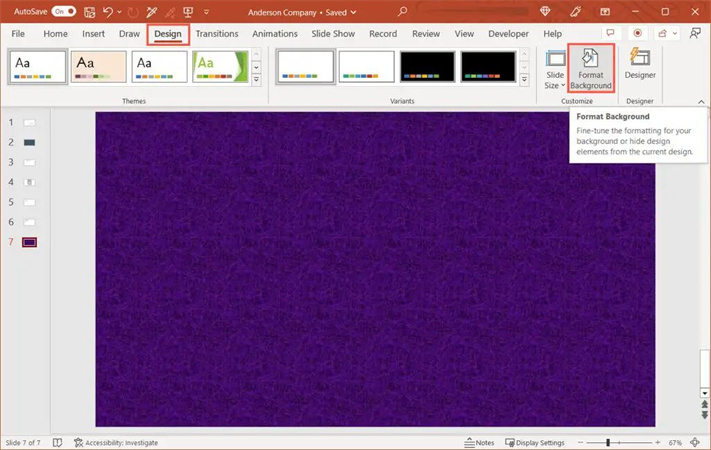711x450 pixels.
Task: Click the Save icon in title bar
Action: [x=88, y=10]
